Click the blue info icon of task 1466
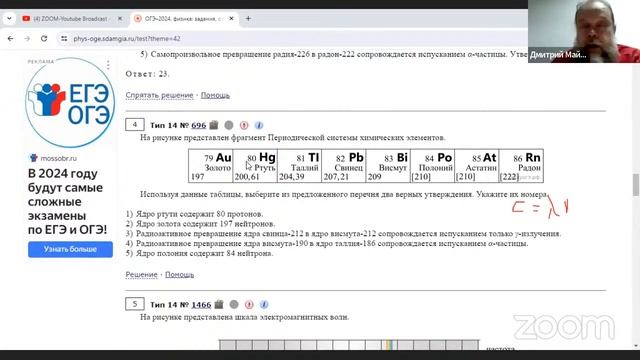The image size is (640, 360). pyautogui.click(x=264, y=305)
